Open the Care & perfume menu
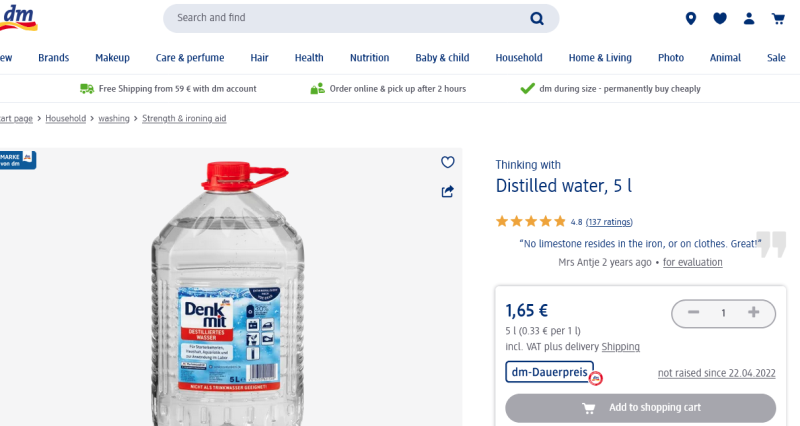Image resolution: width=800 pixels, height=426 pixels. (190, 58)
